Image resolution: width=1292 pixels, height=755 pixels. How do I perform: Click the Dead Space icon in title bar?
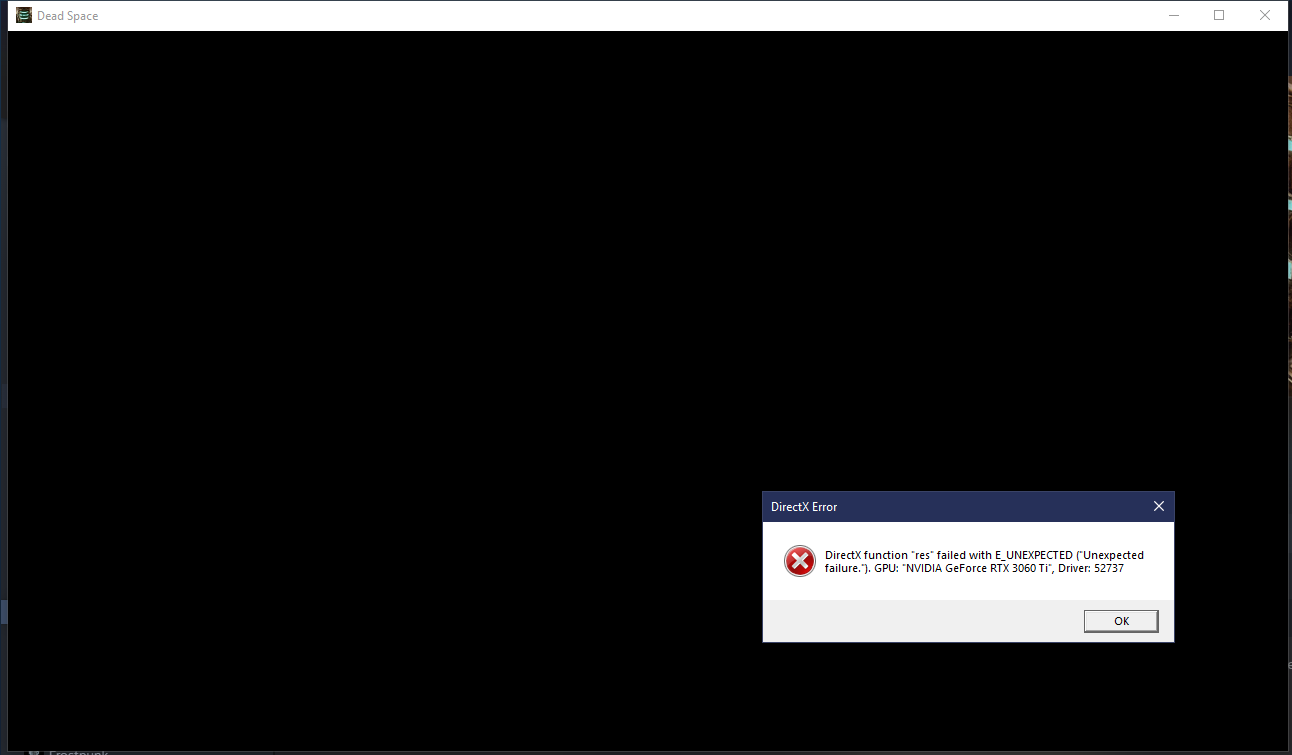(x=24, y=15)
